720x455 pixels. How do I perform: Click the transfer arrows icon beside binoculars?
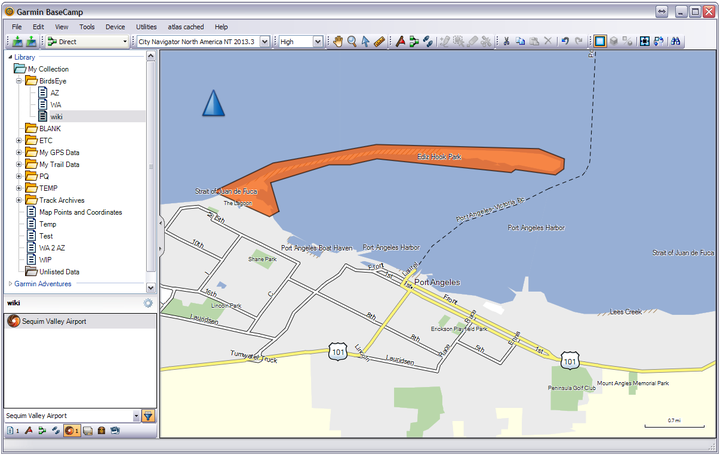pyautogui.click(x=659, y=41)
